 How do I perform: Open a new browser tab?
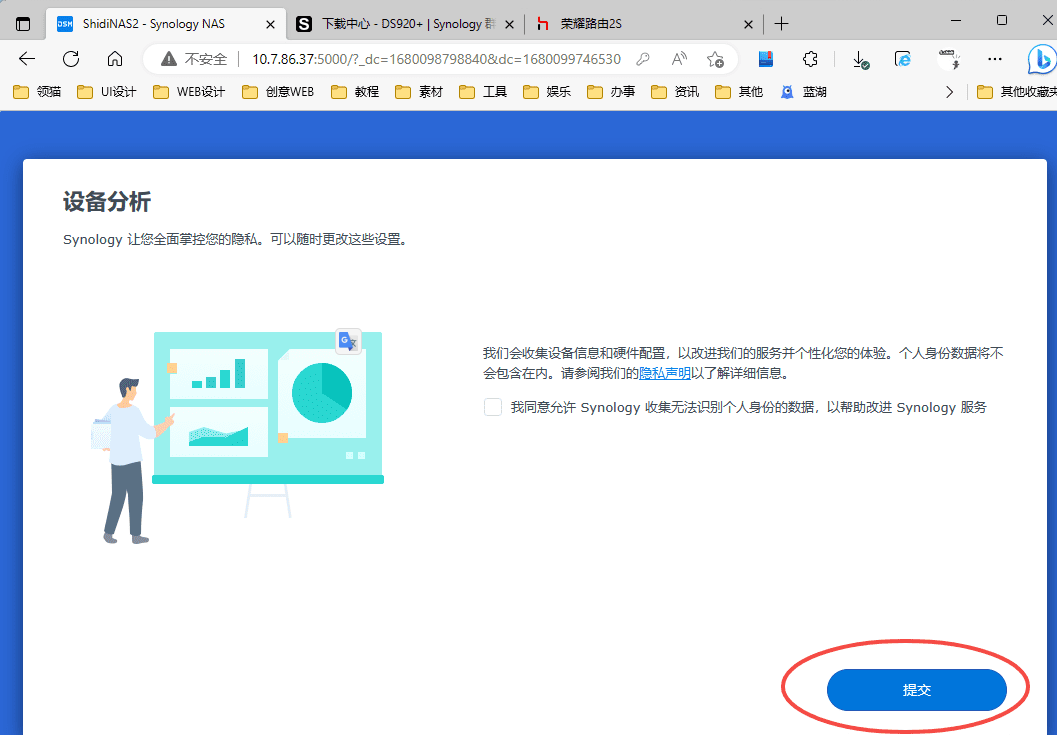tap(782, 23)
